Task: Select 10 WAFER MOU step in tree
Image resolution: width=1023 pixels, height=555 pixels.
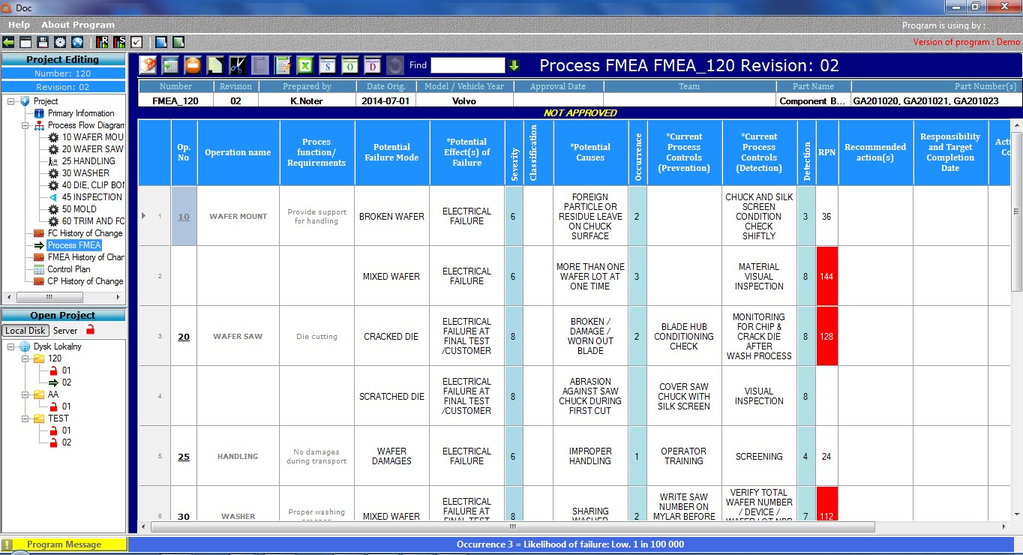Action: click(92, 137)
